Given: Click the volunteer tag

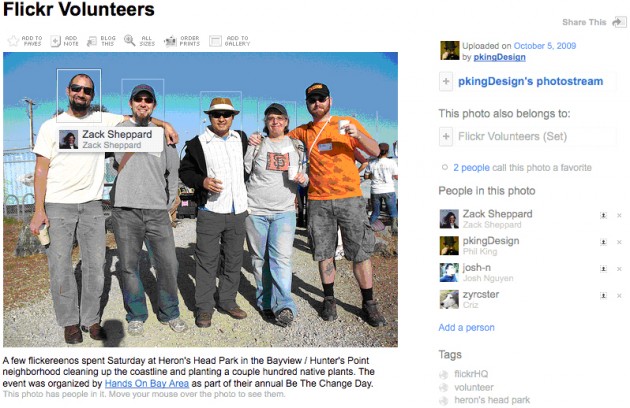Looking at the screenshot, I should coord(474,387).
